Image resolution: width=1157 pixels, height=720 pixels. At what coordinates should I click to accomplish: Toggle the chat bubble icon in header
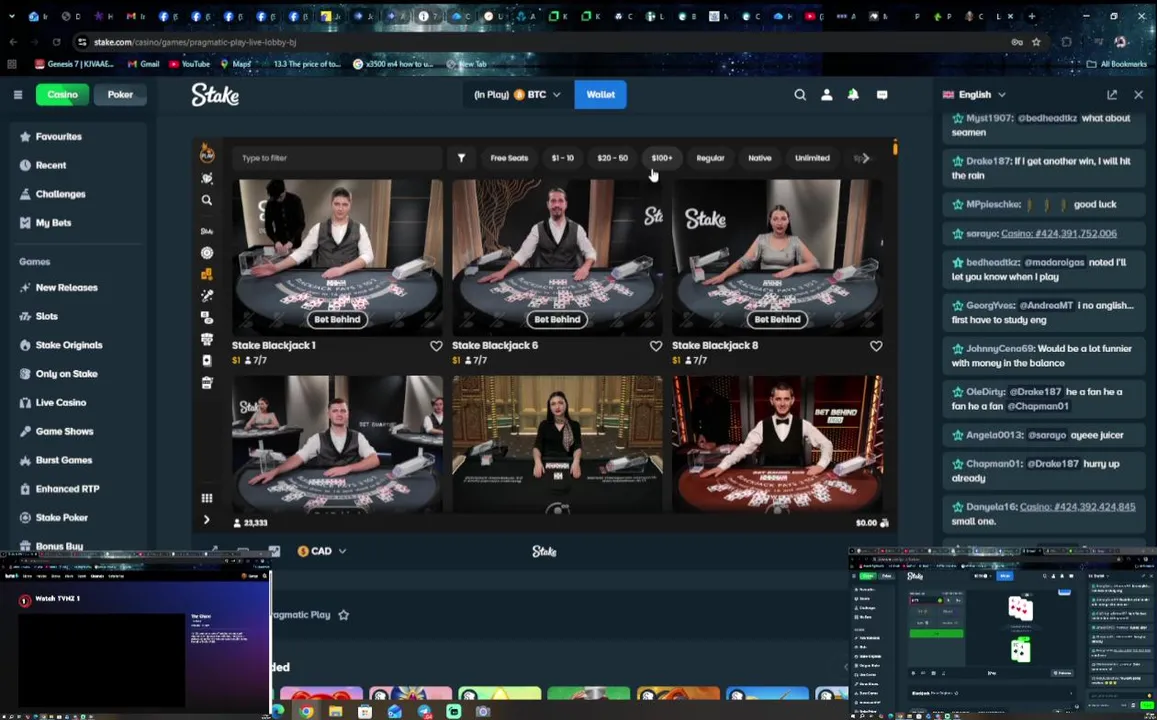882,94
